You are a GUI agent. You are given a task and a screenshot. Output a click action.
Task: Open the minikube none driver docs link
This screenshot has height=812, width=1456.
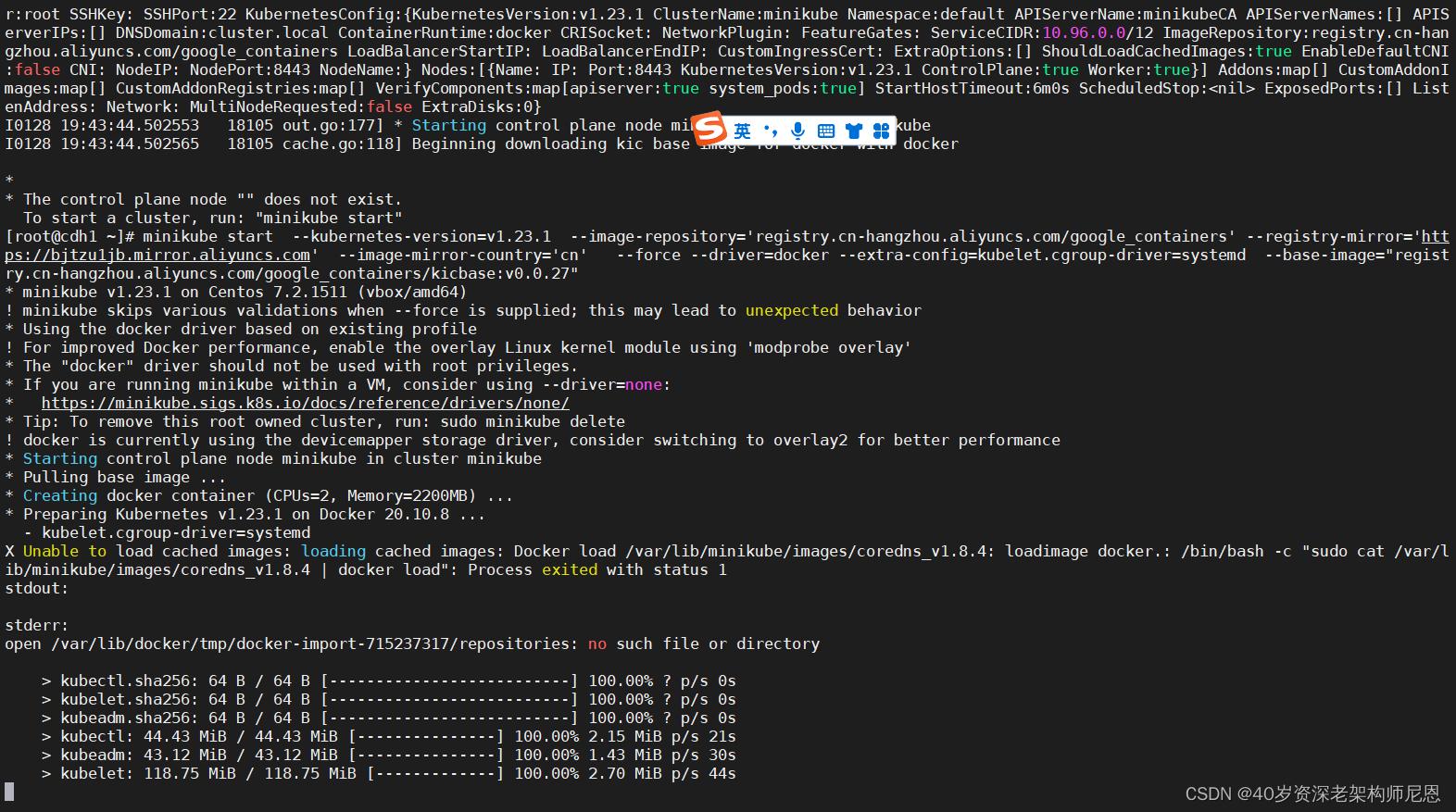click(305, 403)
